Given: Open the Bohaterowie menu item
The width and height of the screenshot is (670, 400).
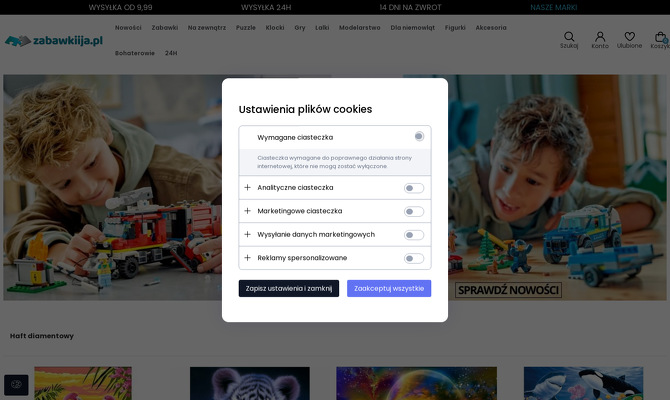Looking at the screenshot, I should tap(135, 53).
